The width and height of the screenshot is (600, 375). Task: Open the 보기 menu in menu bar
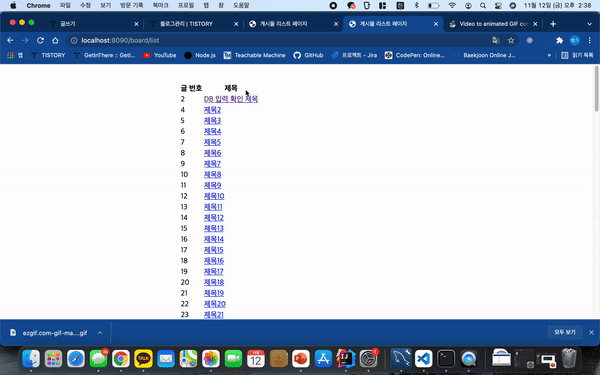(x=105, y=5)
